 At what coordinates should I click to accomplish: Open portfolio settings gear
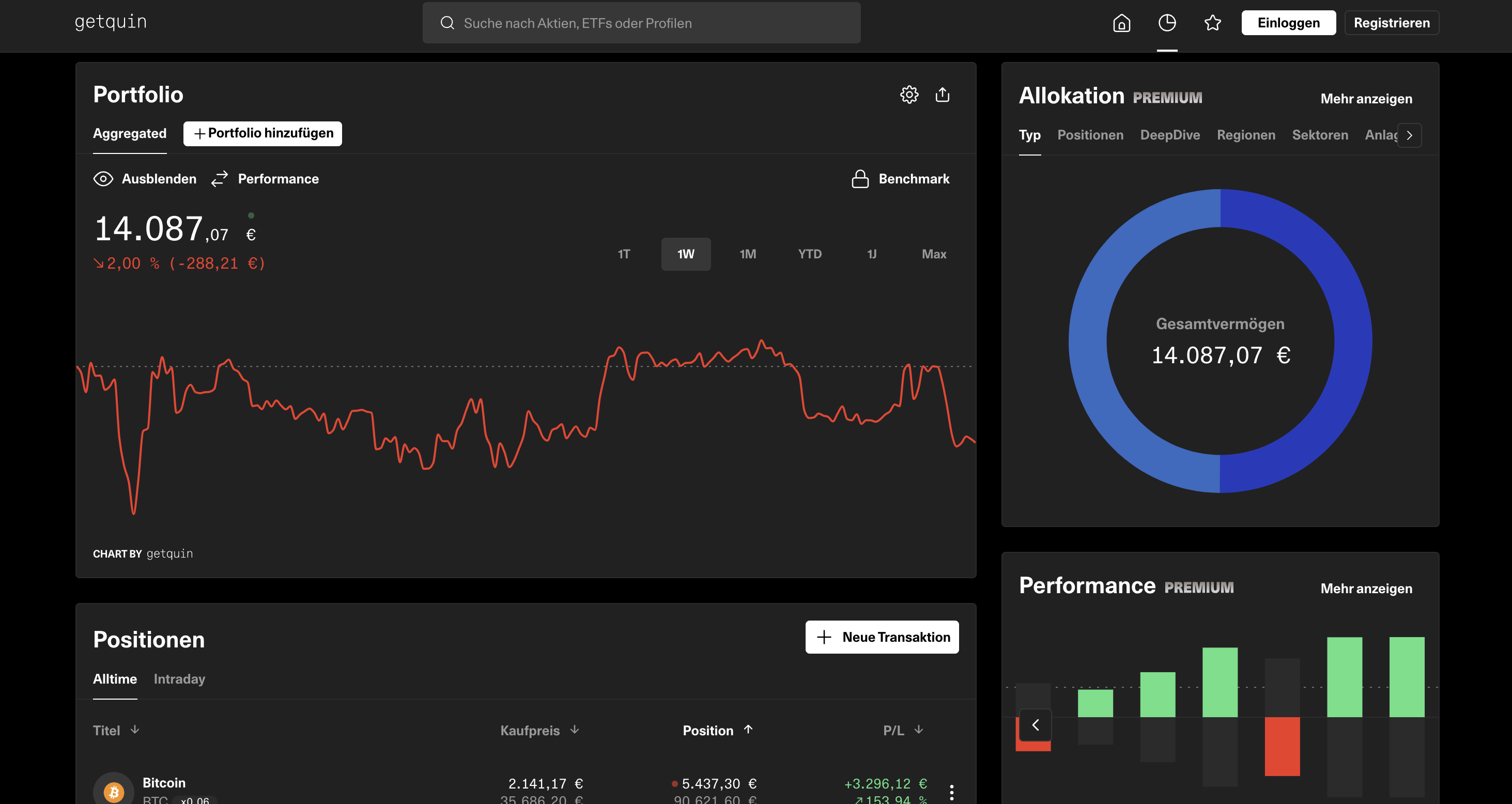pyautogui.click(x=909, y=95)
